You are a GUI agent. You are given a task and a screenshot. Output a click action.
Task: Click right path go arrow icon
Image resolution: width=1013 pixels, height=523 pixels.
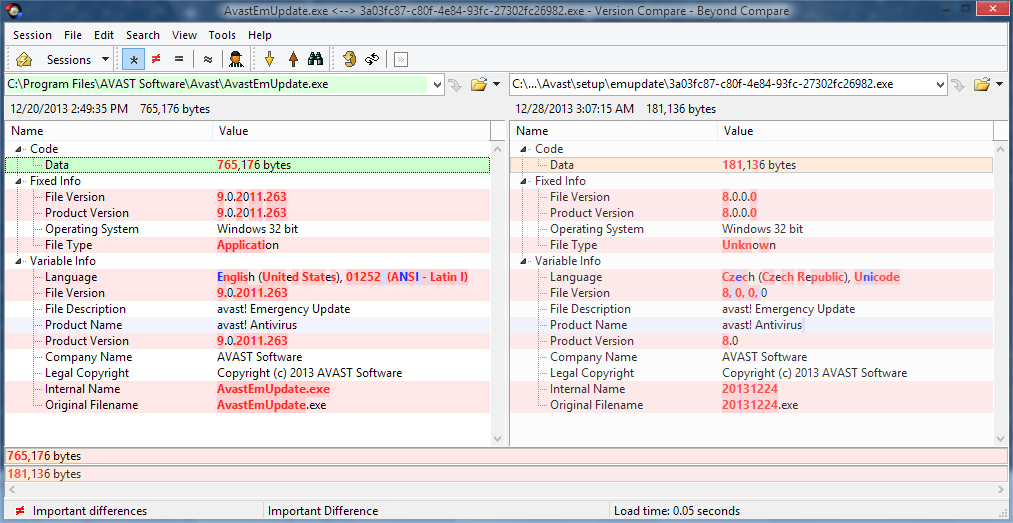(x=958, y=85)
